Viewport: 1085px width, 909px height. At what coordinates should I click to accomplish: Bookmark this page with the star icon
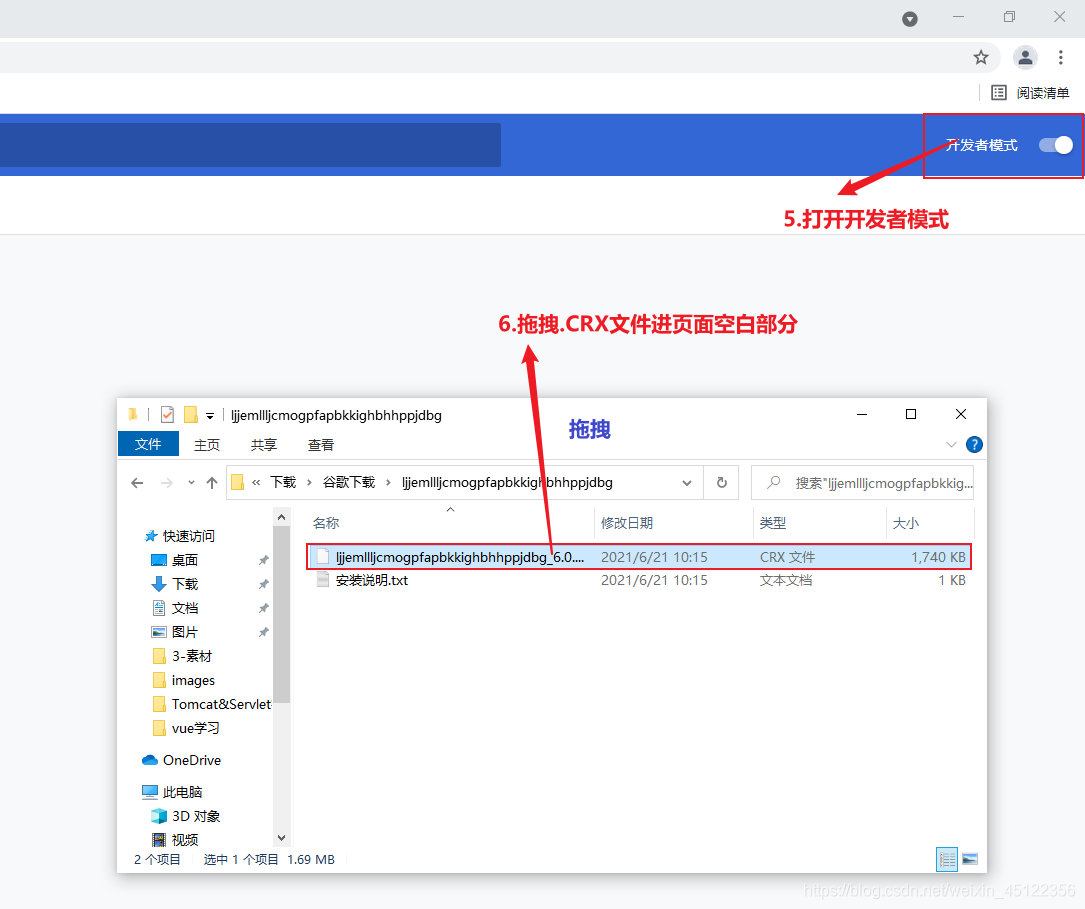pos(981,57)
